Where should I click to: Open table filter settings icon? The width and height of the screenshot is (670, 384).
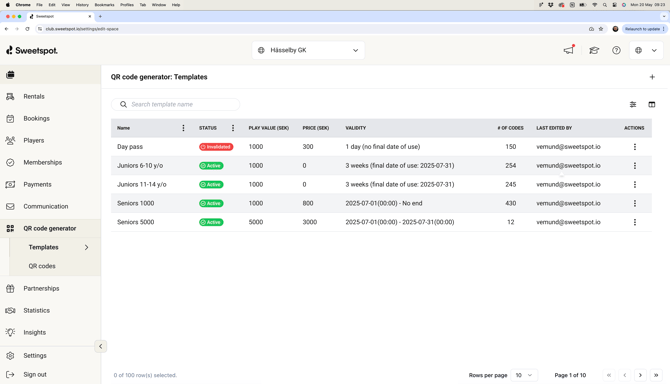pyautogui.click(x=633, y=104)
